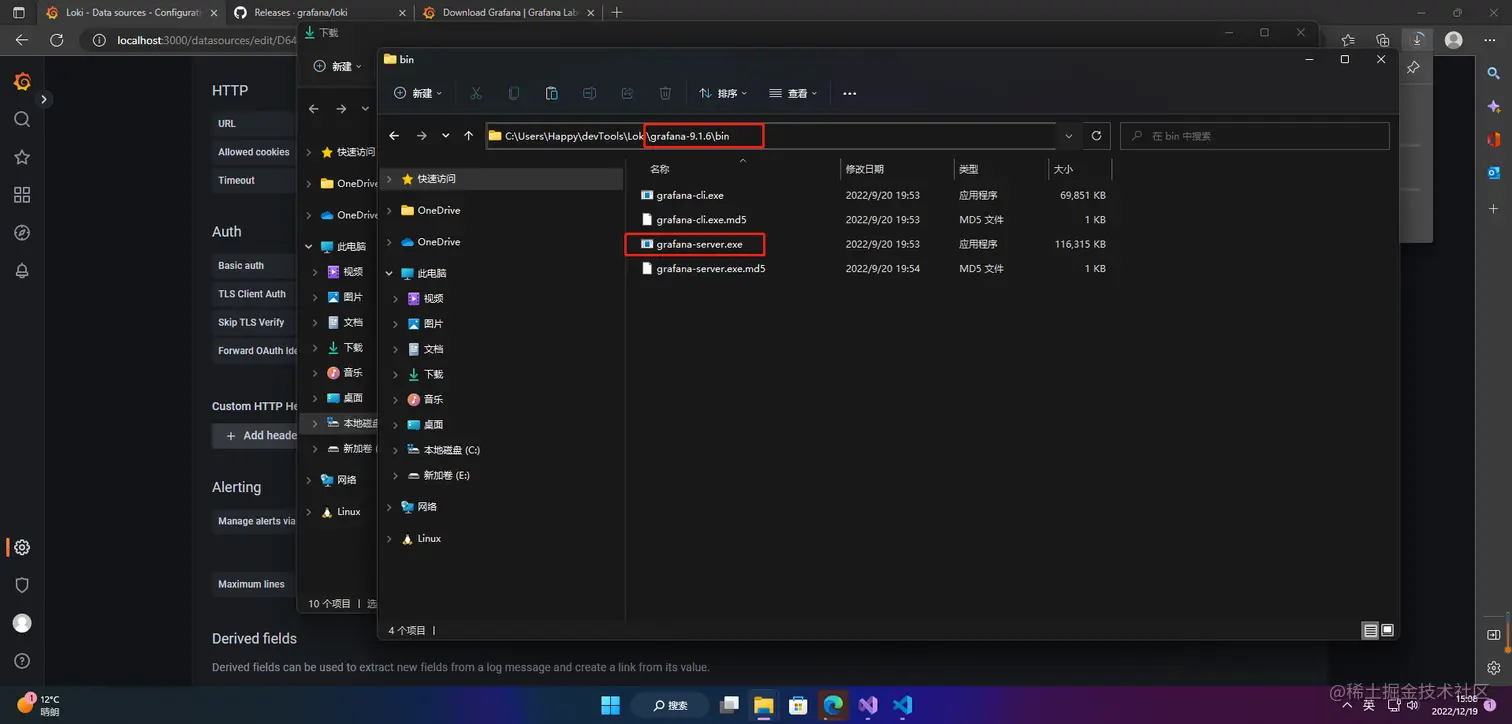
Task: Open Help question mark in Grafana sidebar
Action: (22, 661)
